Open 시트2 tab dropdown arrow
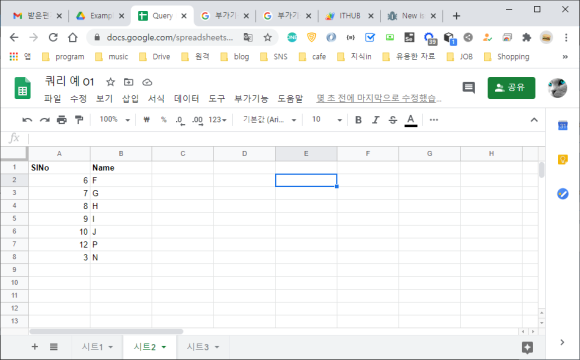This screenshot has height=360, width=580. click(164, 347)
